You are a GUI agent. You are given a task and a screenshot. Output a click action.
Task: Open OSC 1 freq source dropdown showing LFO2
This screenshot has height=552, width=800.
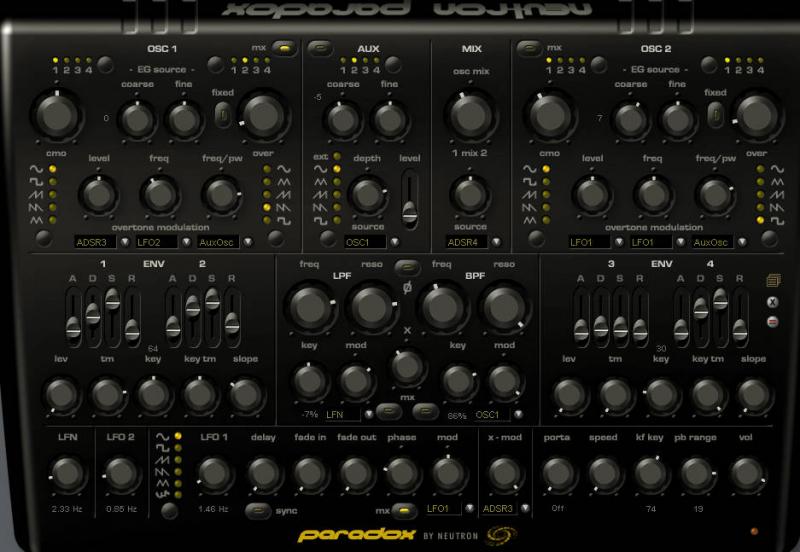[186, 242]
